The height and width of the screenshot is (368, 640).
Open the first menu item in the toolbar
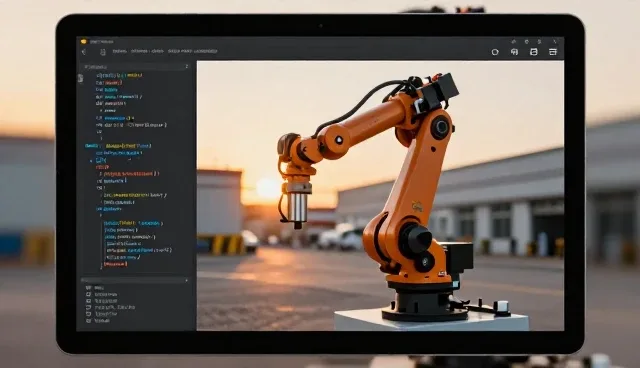pyautogui.click(x=120, y=51)
